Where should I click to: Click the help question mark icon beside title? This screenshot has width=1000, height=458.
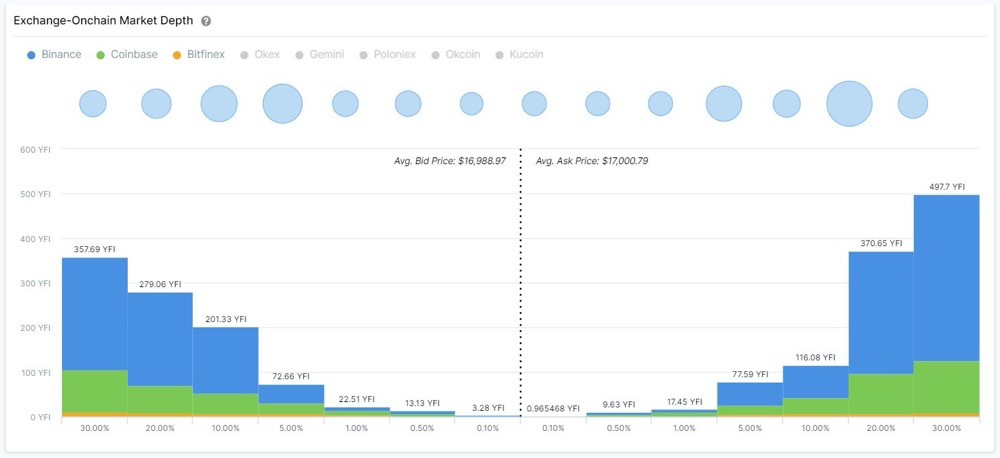pyautogui.click(x=206, y=21)
